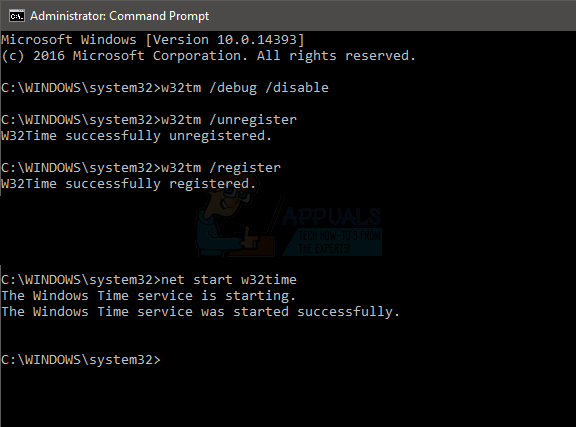This screenshot has height=427, width=576.
Task: Click blank console area below the last prompt
Action: [288, 399]
